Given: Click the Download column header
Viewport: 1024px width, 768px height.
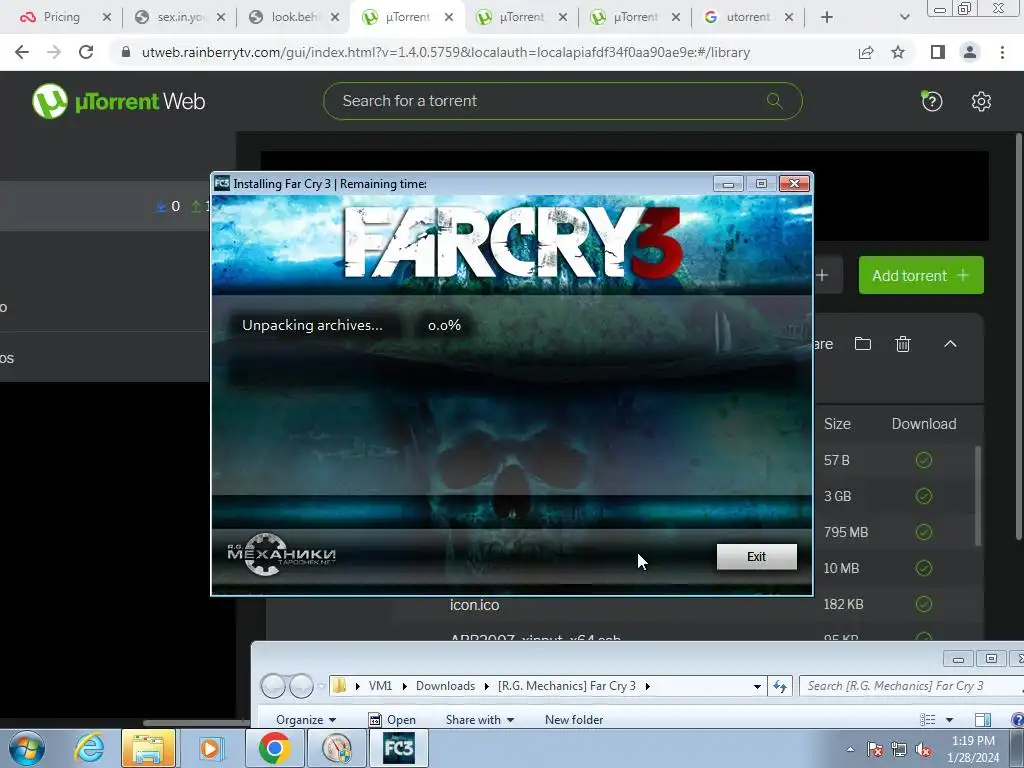Looking at the screenshot, I should coord(923,424).
